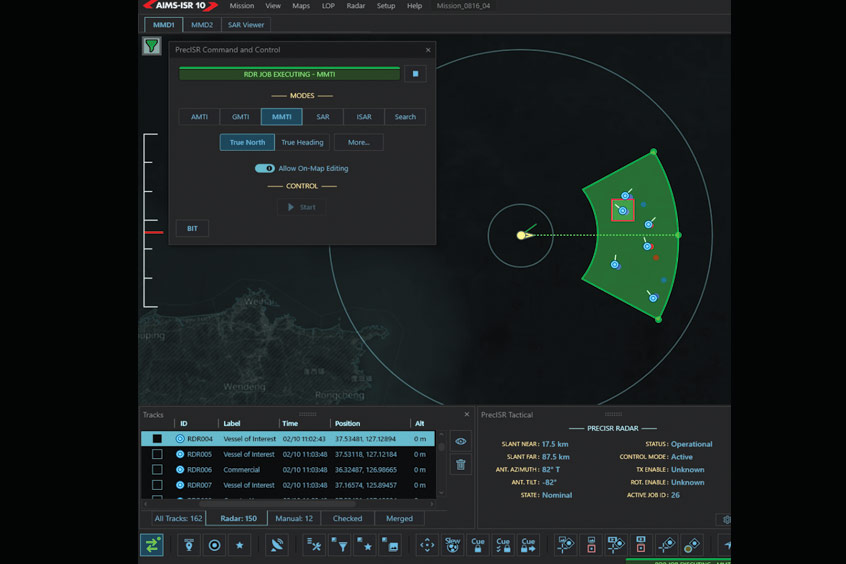The image size is (846, 564).
Task: Open the Maps menu
Action: [x=300, y=6]
